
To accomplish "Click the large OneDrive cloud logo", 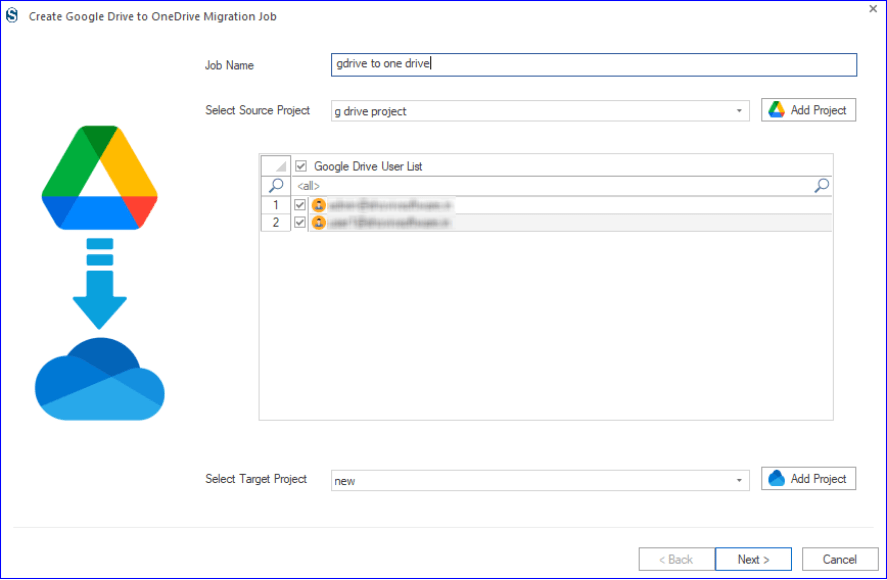I will point(100,379).
